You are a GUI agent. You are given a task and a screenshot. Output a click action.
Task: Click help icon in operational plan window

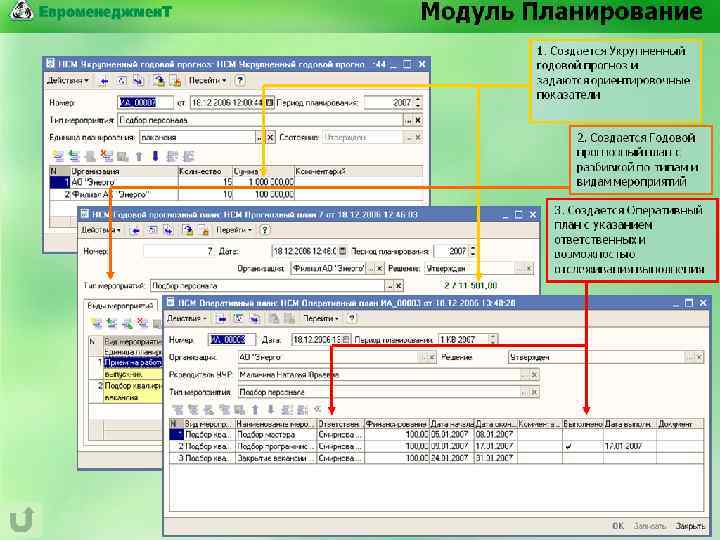click(x=352, y=318)
